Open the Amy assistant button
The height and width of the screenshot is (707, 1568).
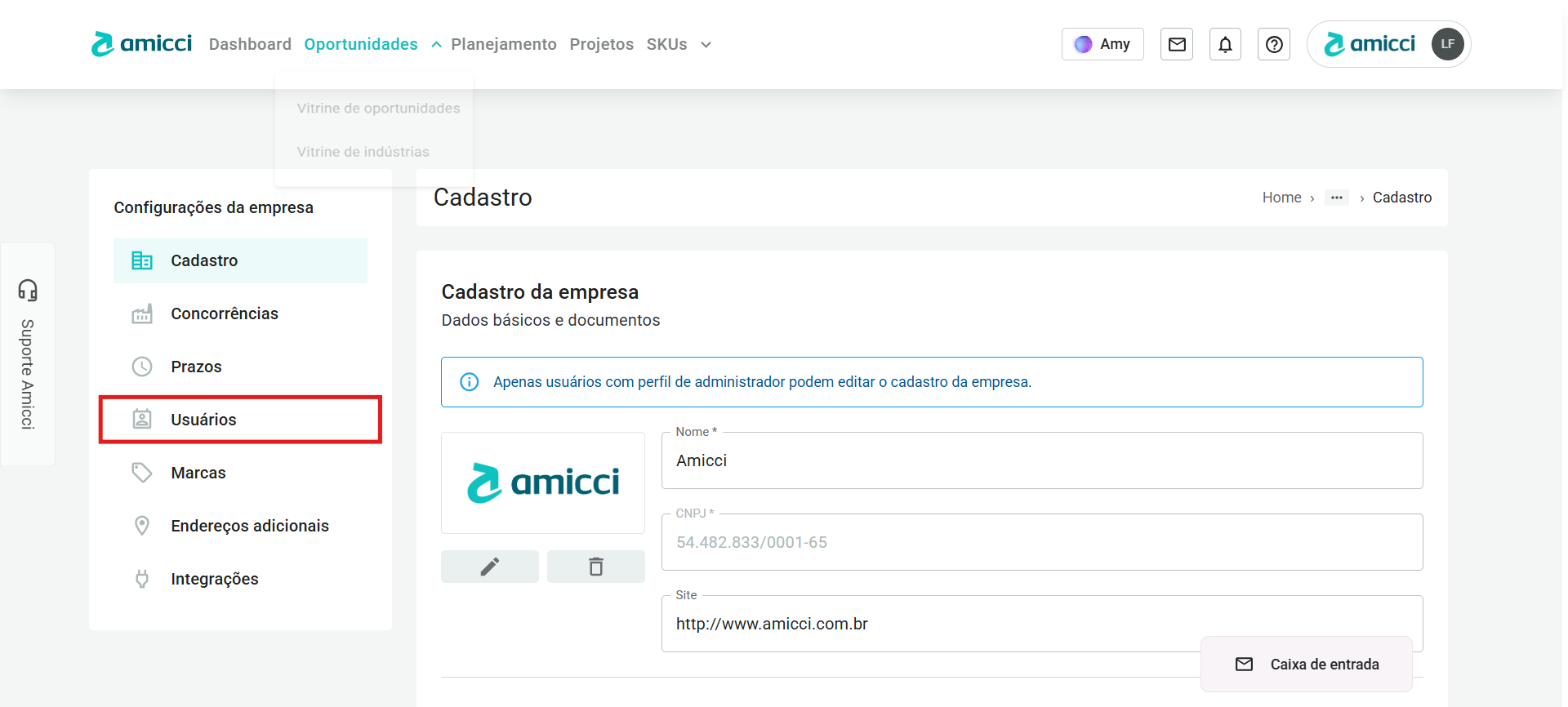[1102, 44]
